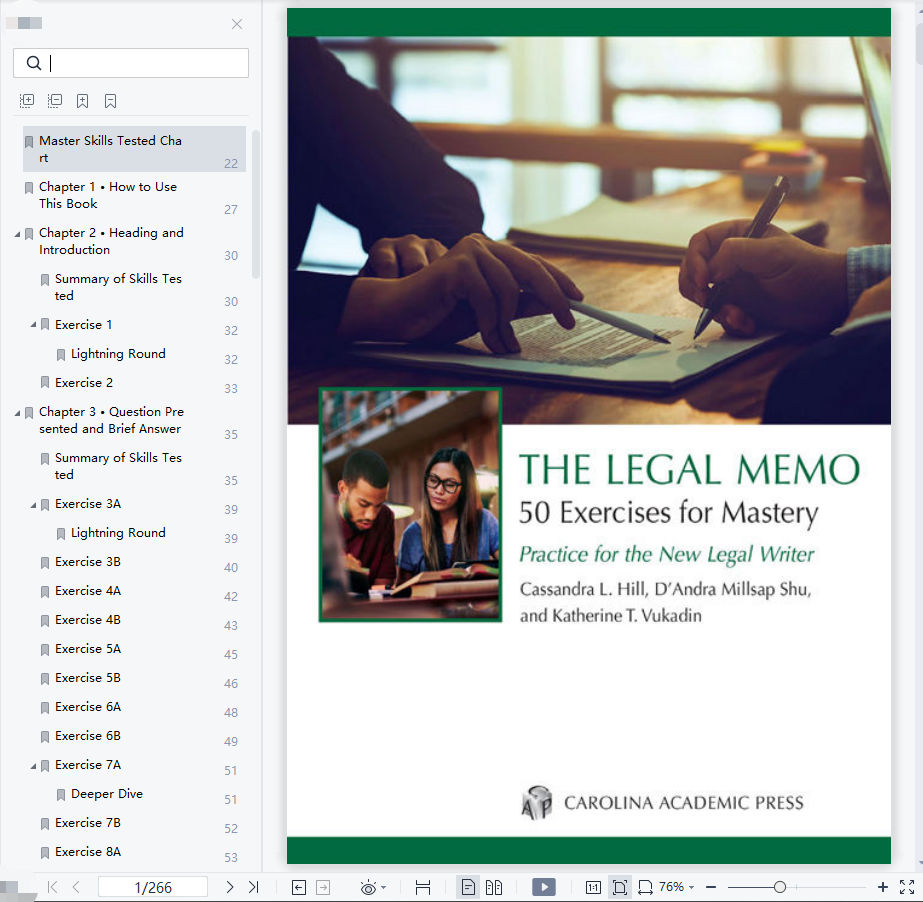Collapse the Exercise 1 bookmark

pos(33,325)
